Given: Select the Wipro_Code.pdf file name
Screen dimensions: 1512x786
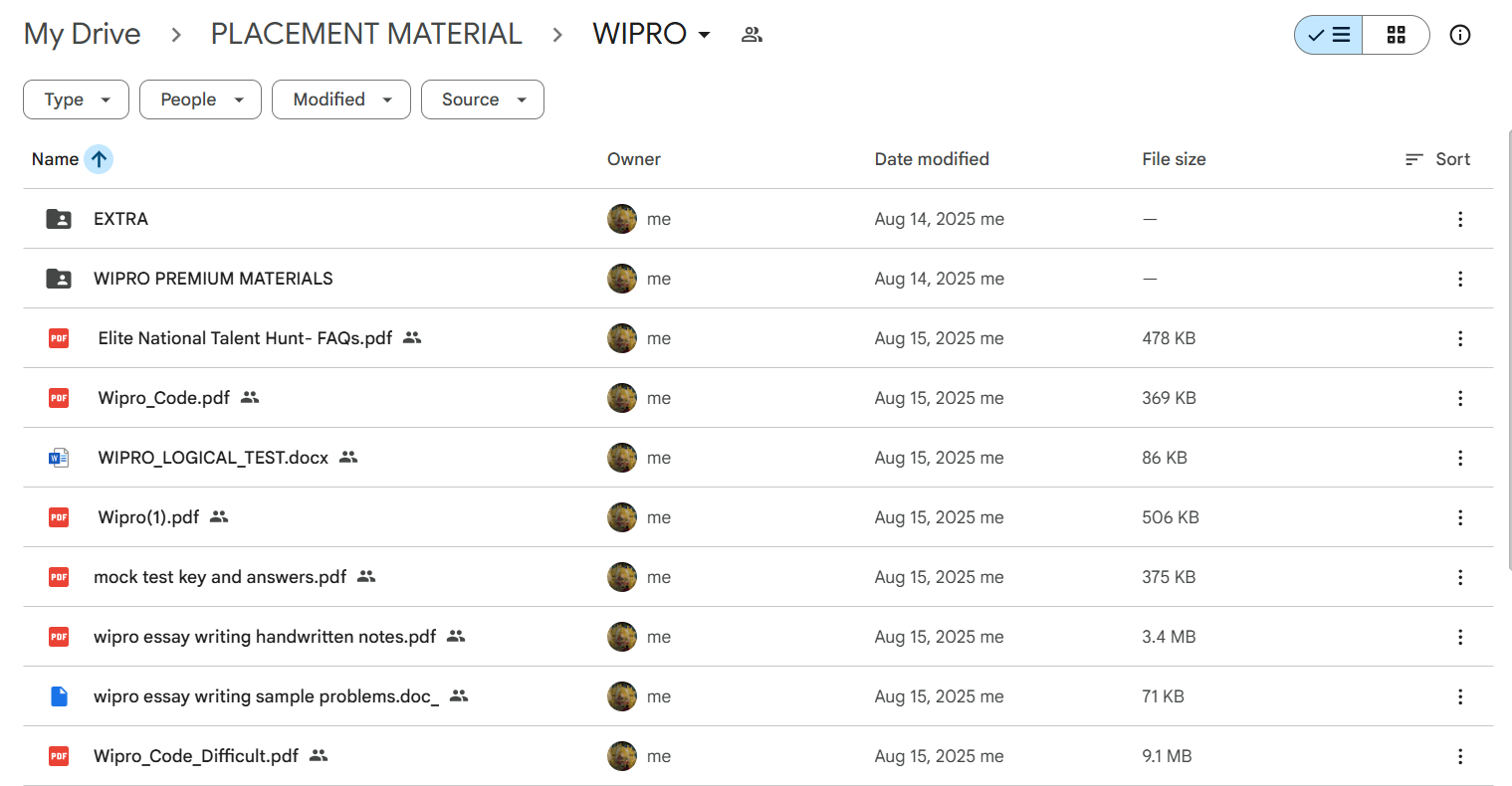Looking at the screenshot, I should pos(164,398).
